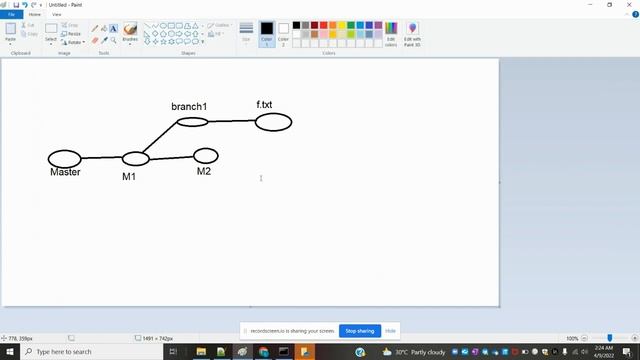Select the Text tool
The width and height of the screenshot is (640, 360).
[113, 29]
